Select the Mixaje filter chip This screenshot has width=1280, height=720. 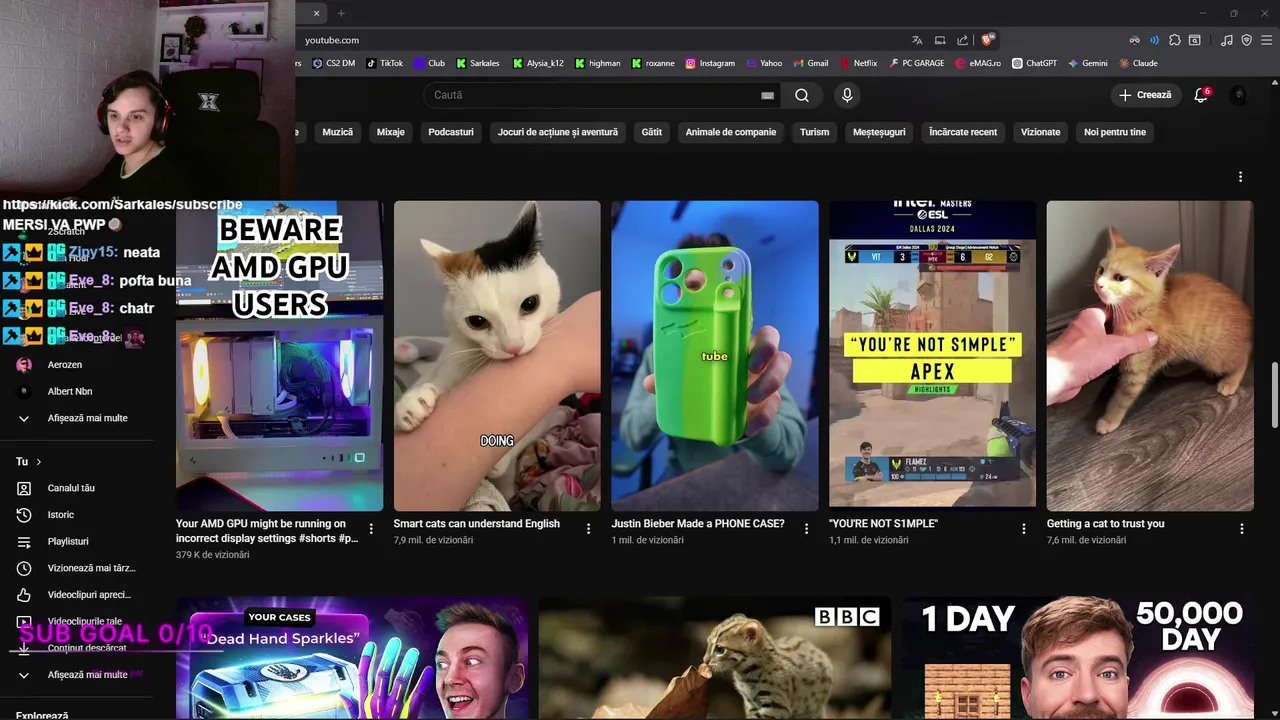click(391, 132)
